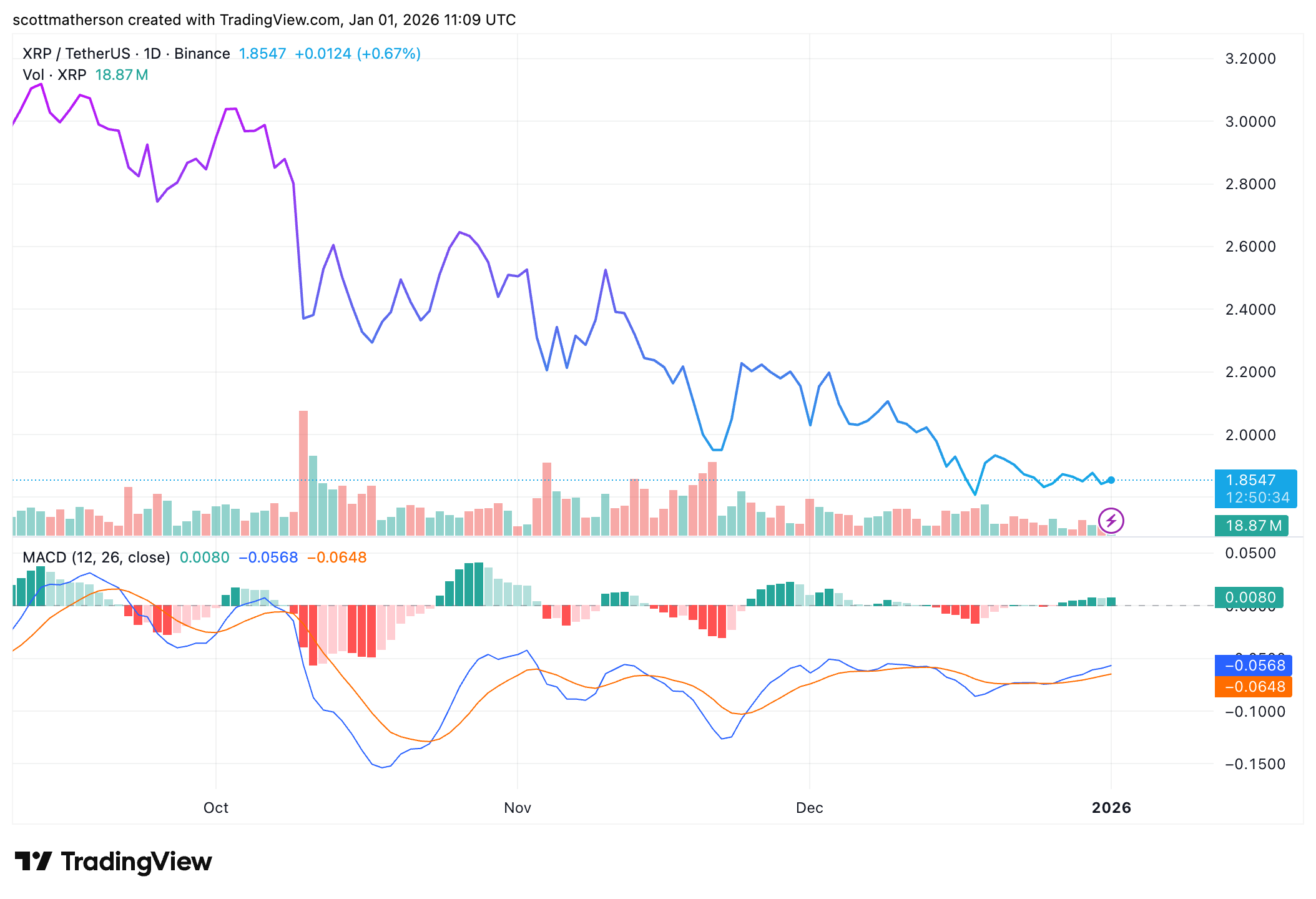Click the bold 2026 time axis label

tap(1111, 808)
